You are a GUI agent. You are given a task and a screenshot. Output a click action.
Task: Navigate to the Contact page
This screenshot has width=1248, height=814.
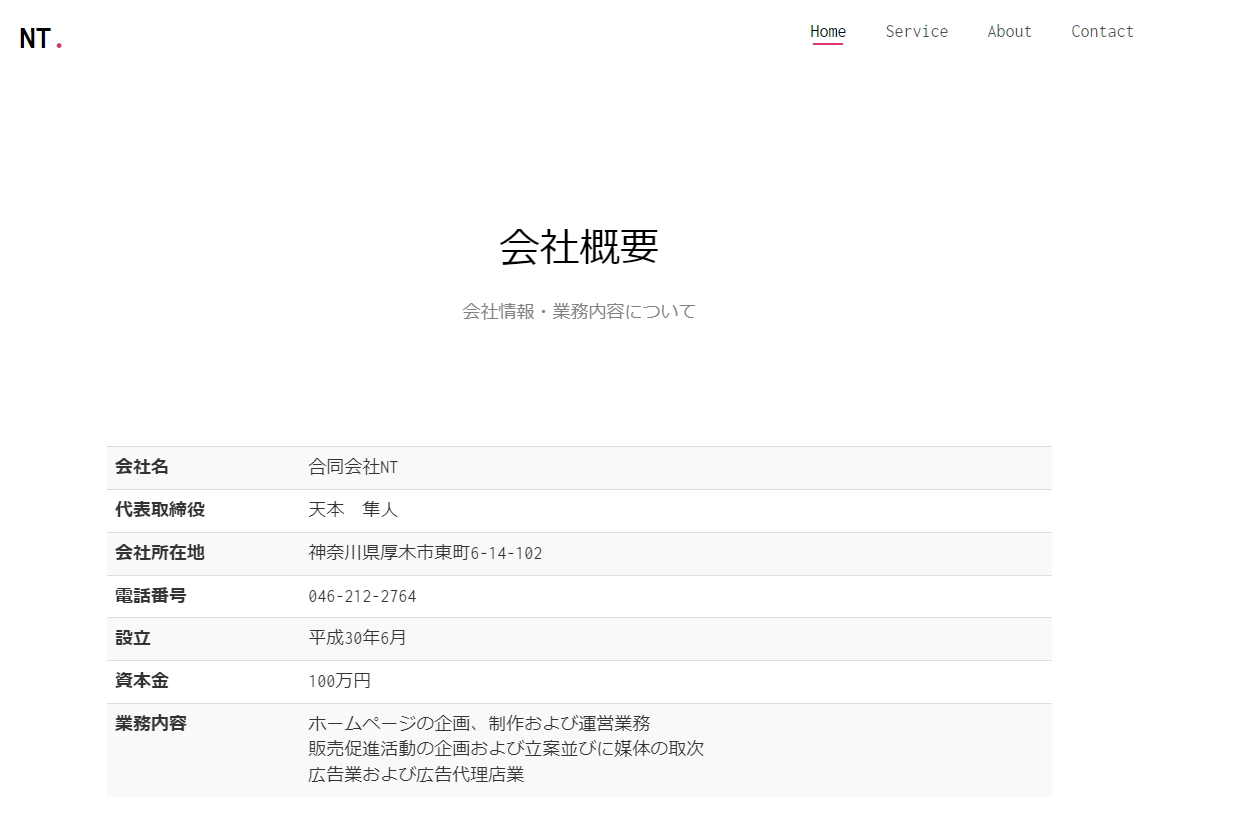[x=1102, y=32]
